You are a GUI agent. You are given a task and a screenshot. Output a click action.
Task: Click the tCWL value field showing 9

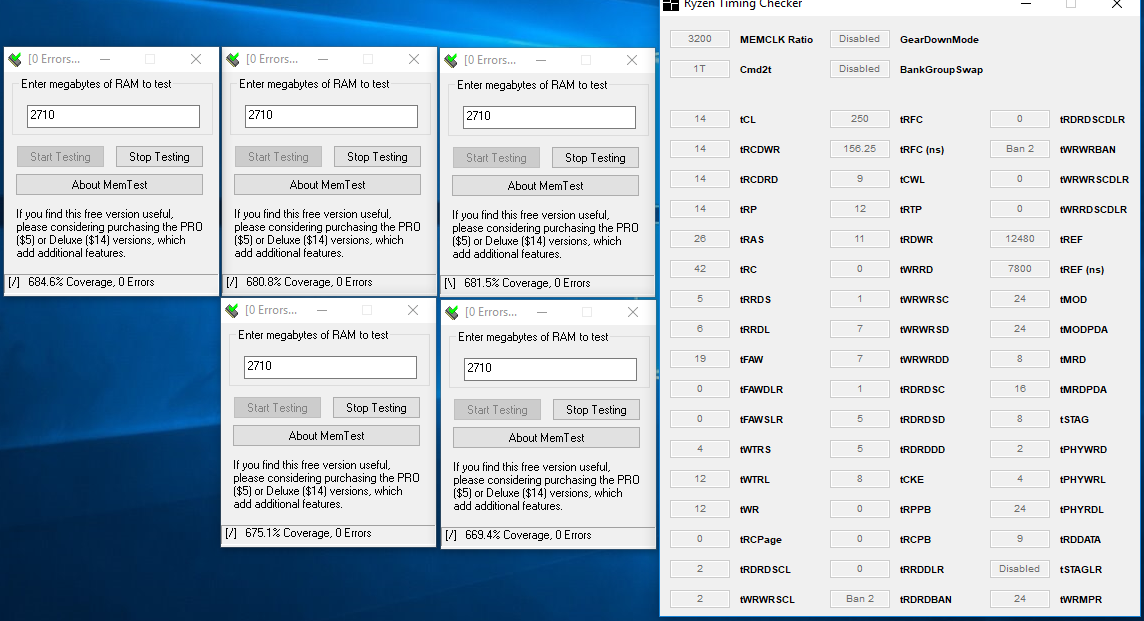click(x=859, y=179)
